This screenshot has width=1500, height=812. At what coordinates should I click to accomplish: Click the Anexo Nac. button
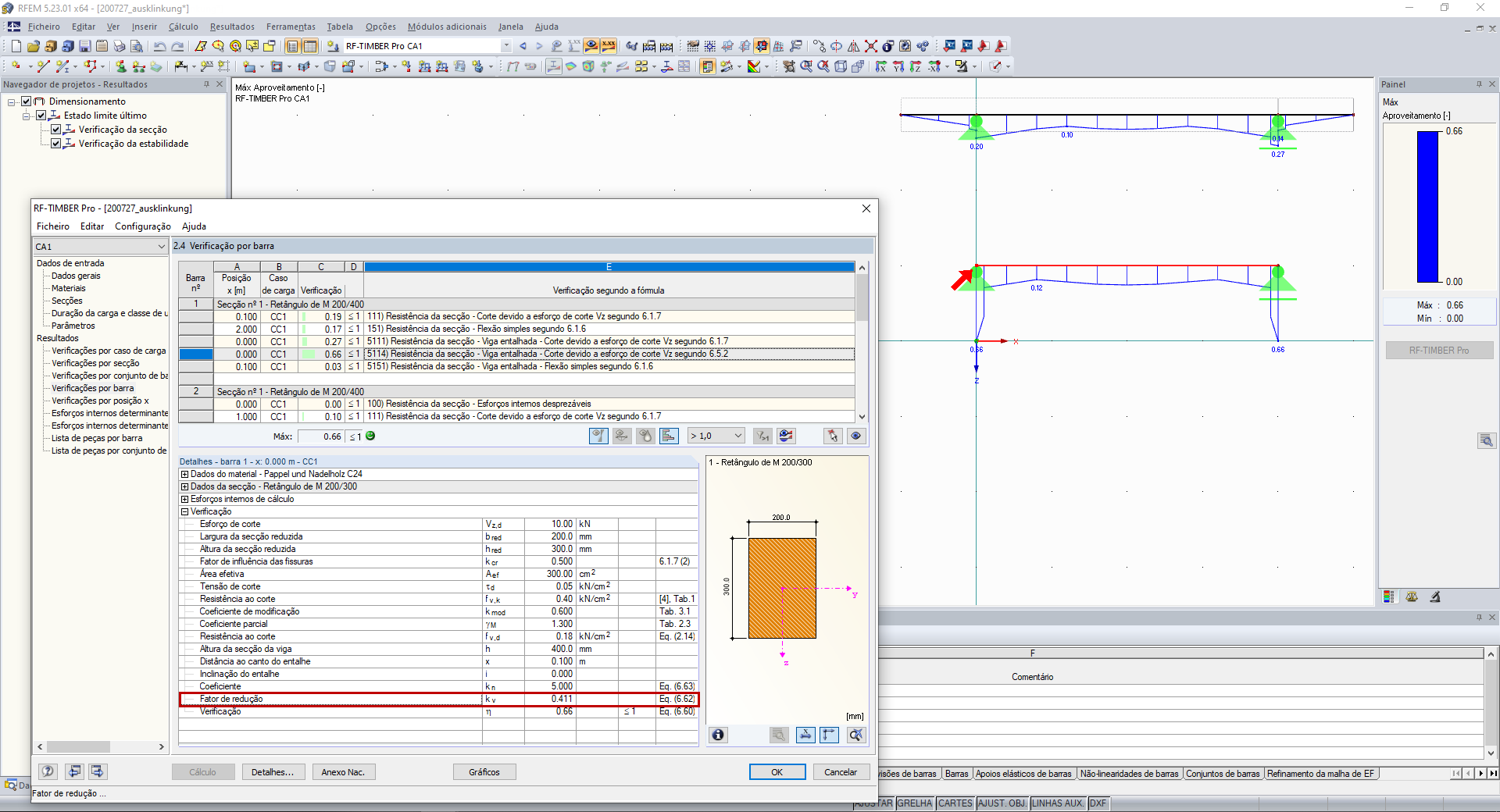coord(343,772)
